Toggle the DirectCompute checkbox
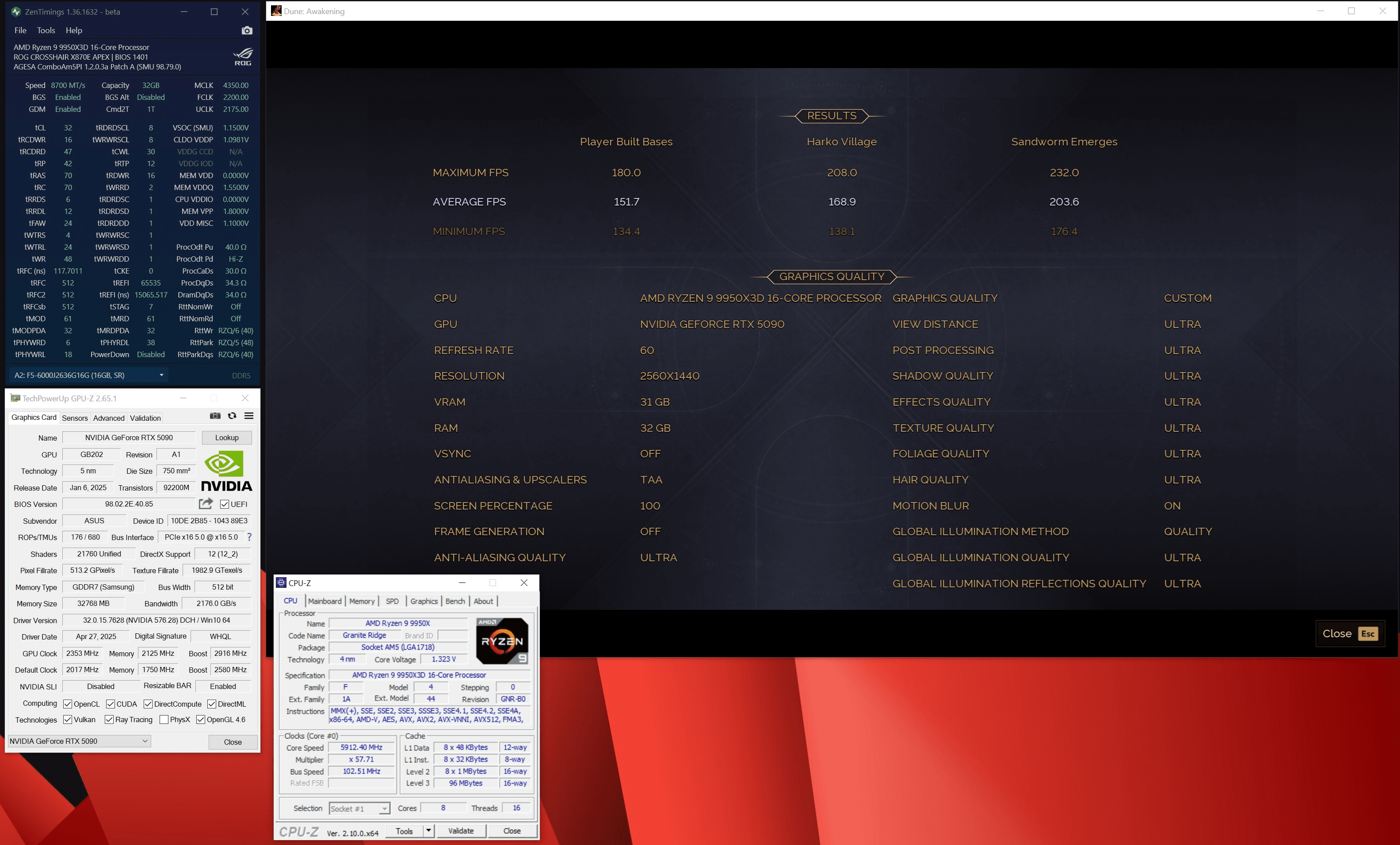The width and height of the screenshot is (1400, 845). pos(148,704)
